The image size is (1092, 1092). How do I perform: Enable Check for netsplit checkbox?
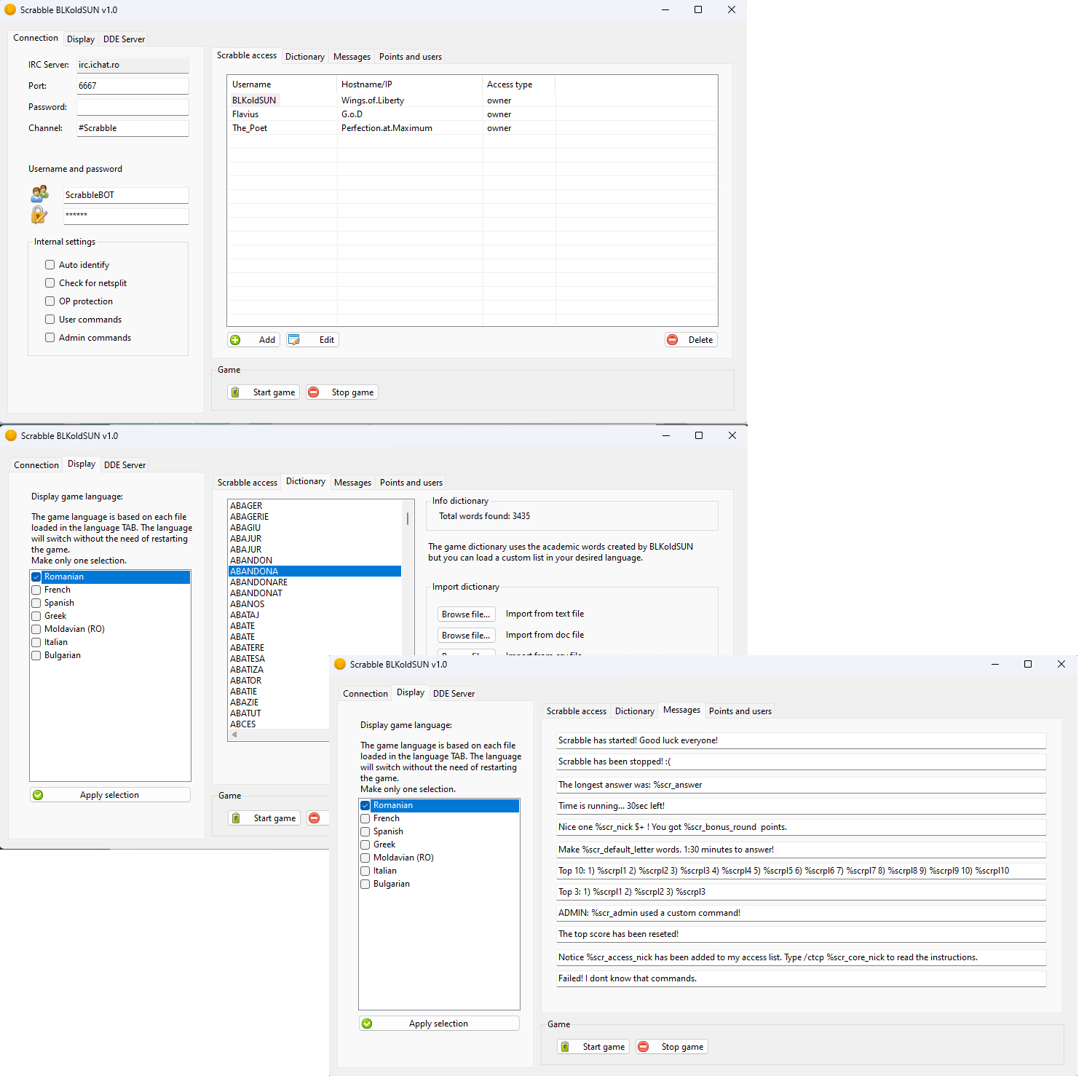[50, 283]
